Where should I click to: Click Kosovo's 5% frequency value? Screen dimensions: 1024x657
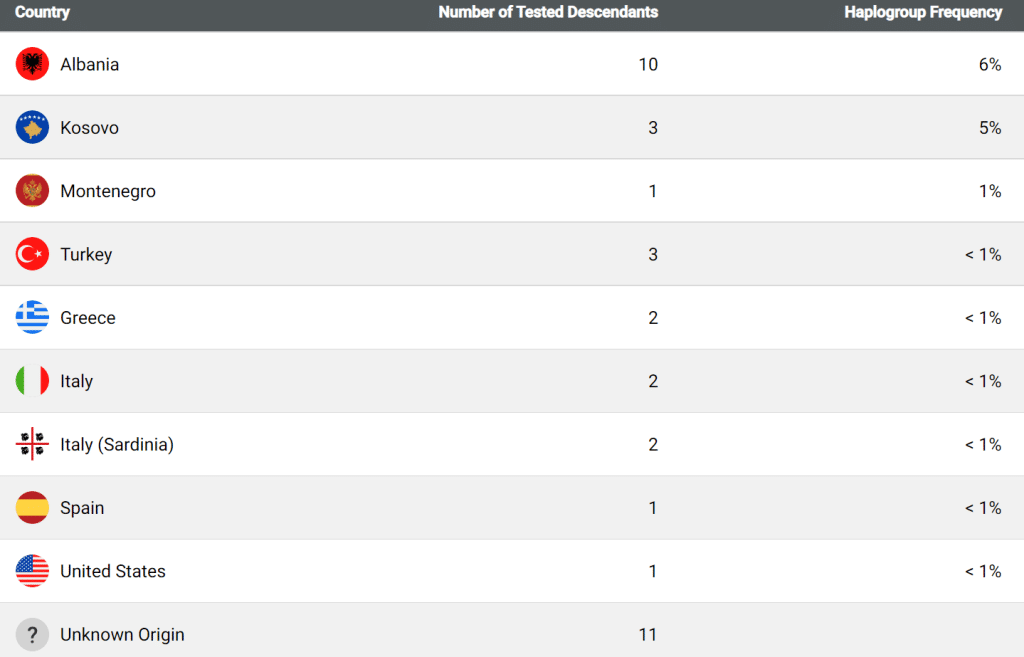point(989,128)
